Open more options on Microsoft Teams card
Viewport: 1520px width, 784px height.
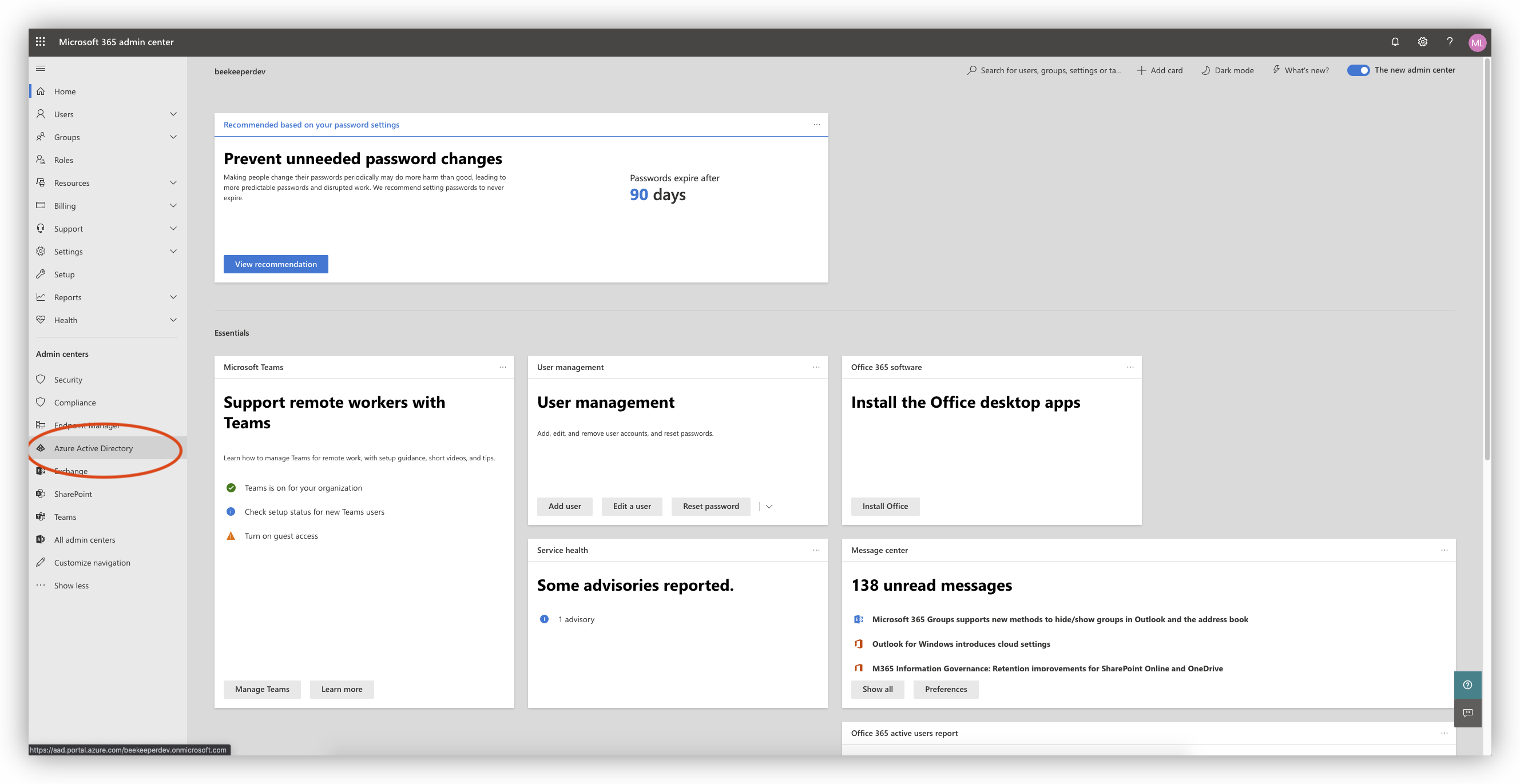click(x=503, y=367)
